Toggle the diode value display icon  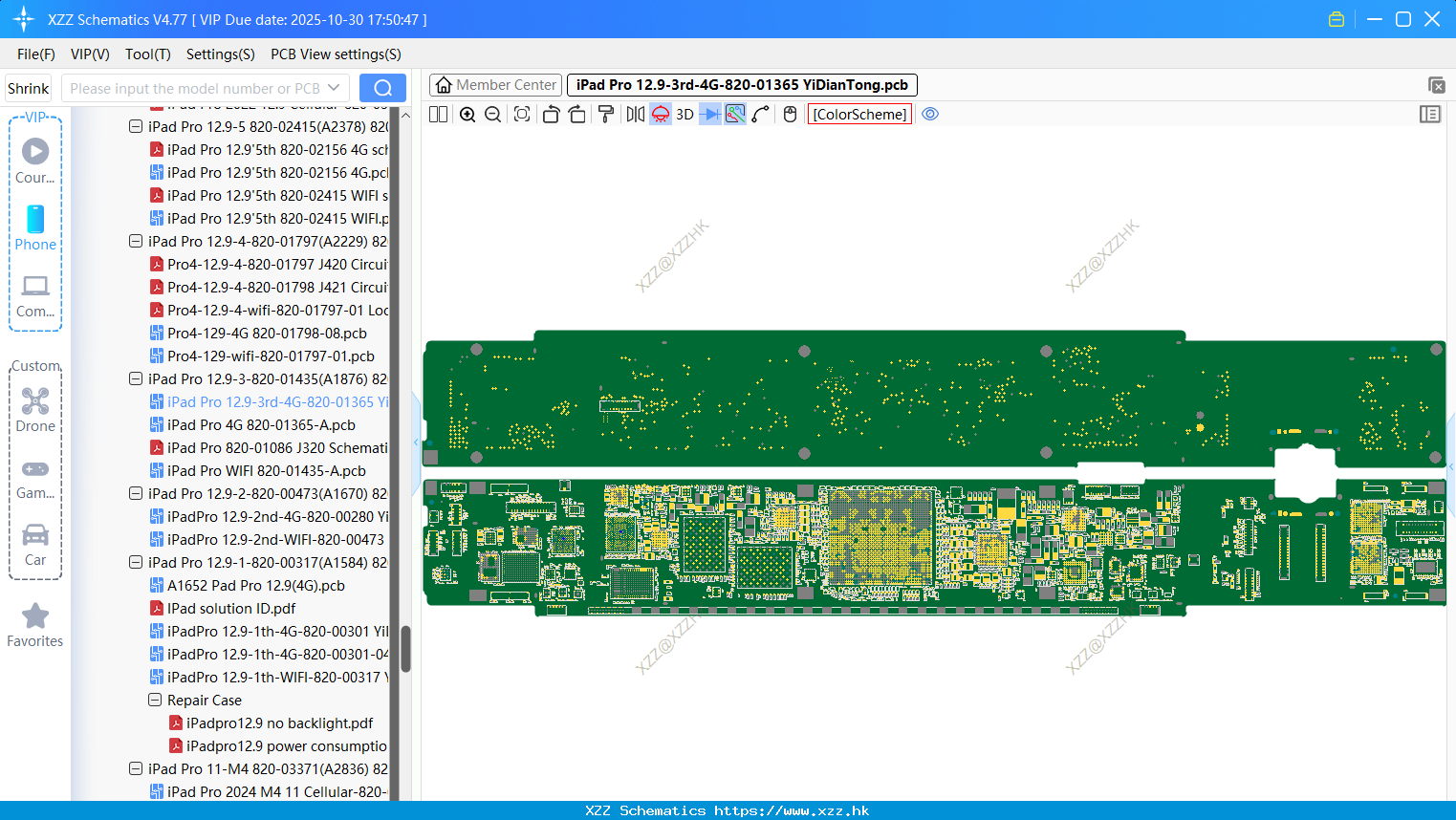[x=710, y=114]
